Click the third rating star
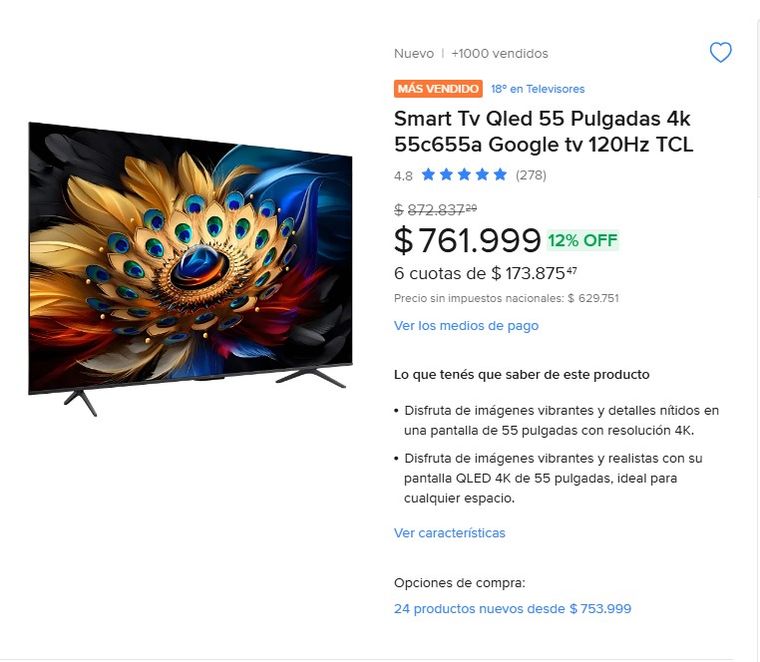 [x=464, y=174]
